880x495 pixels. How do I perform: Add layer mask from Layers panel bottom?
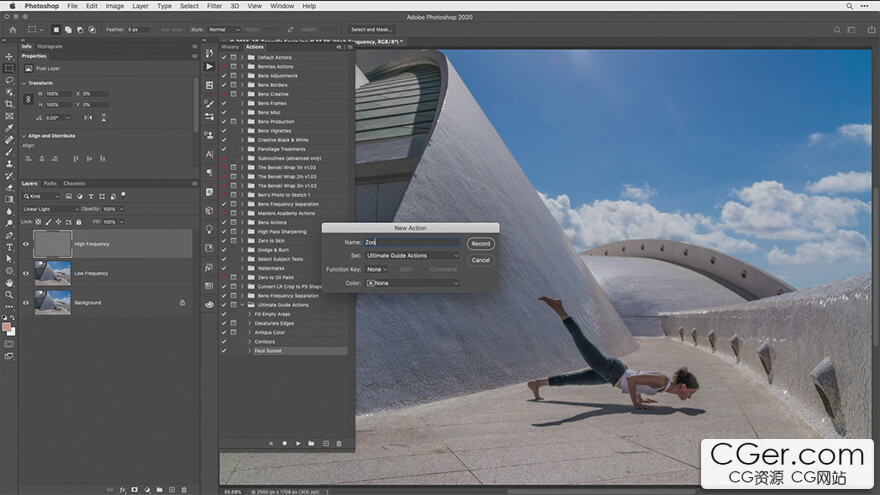point(134,490)
